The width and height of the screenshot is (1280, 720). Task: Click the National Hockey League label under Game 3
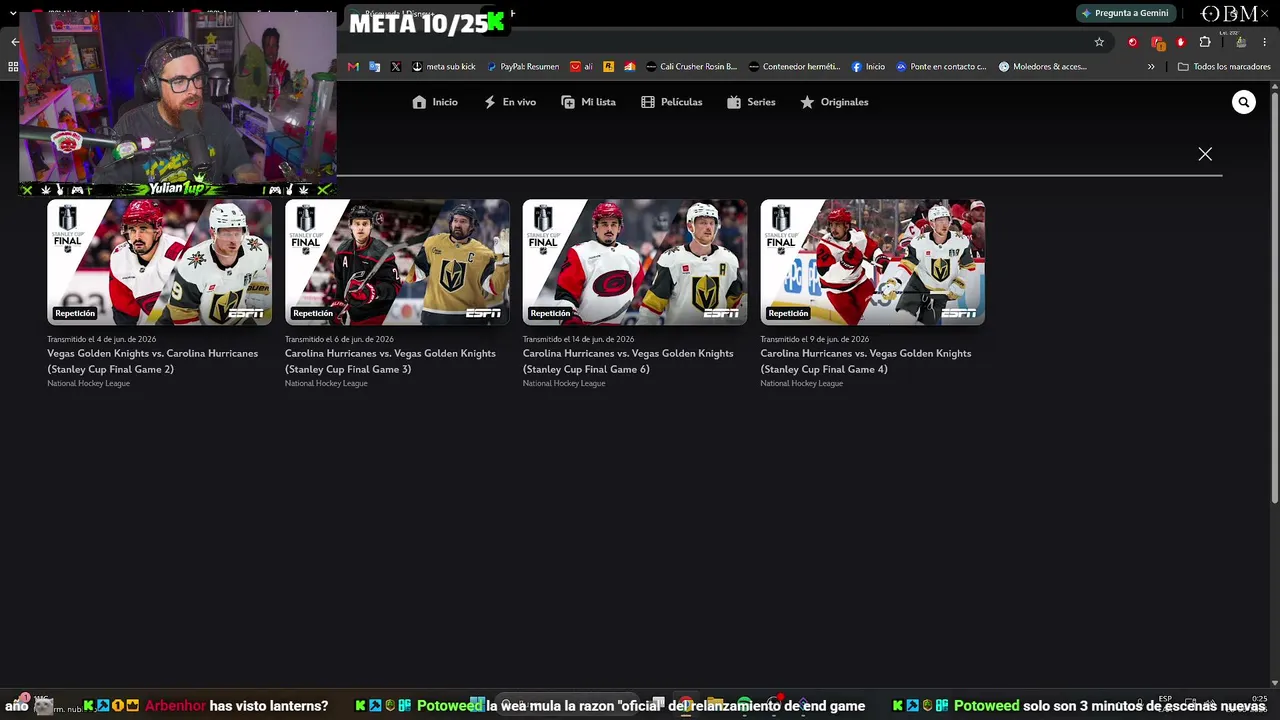(326, 384)
